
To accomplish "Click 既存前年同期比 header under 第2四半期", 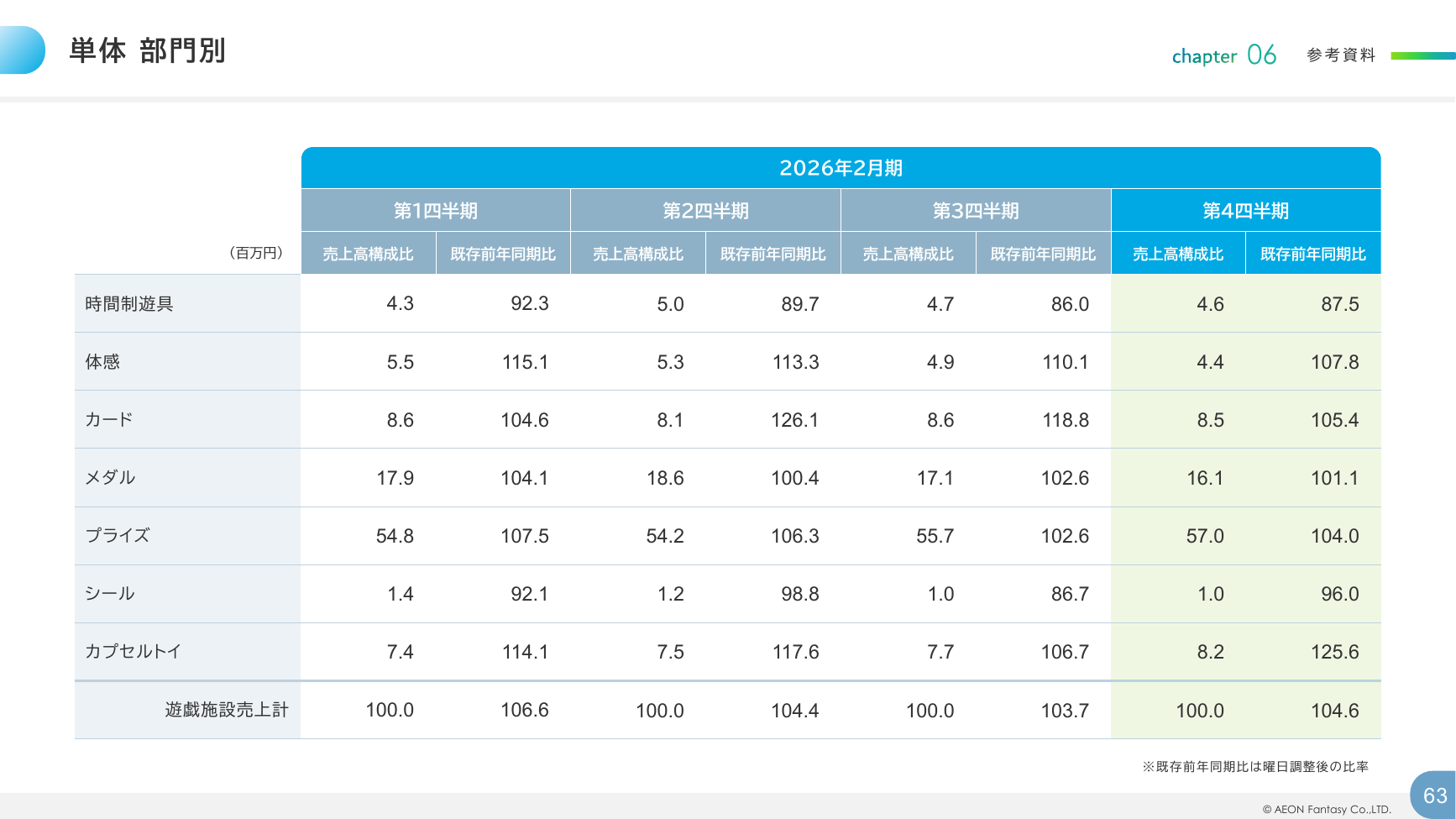I will [x=773, y=254].
